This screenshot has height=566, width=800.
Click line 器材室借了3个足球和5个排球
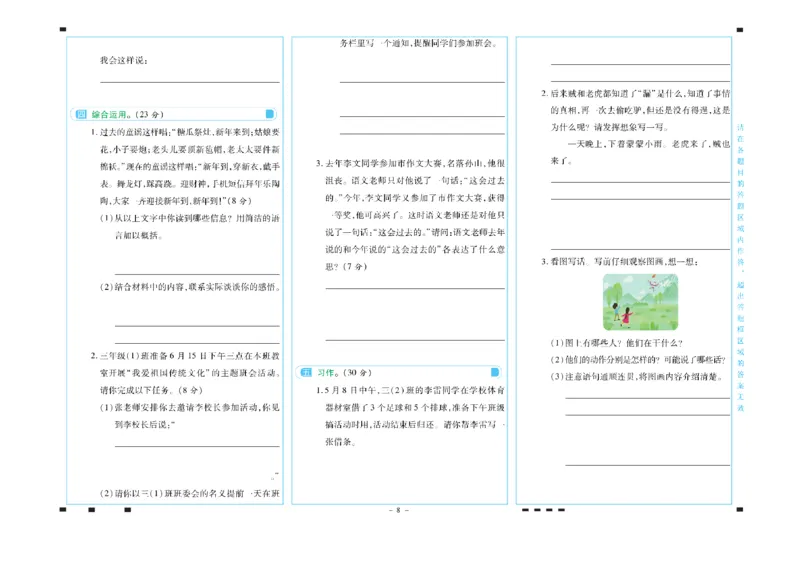pos(415,407)
